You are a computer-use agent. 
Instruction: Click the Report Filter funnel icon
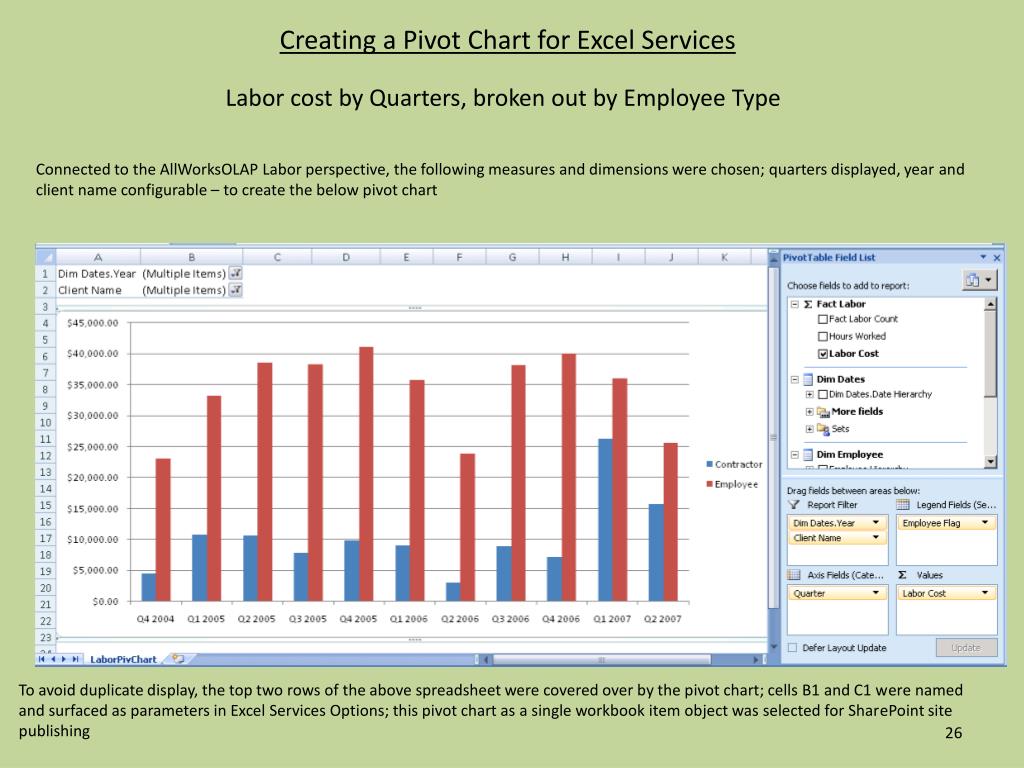(x=794, y=505)
